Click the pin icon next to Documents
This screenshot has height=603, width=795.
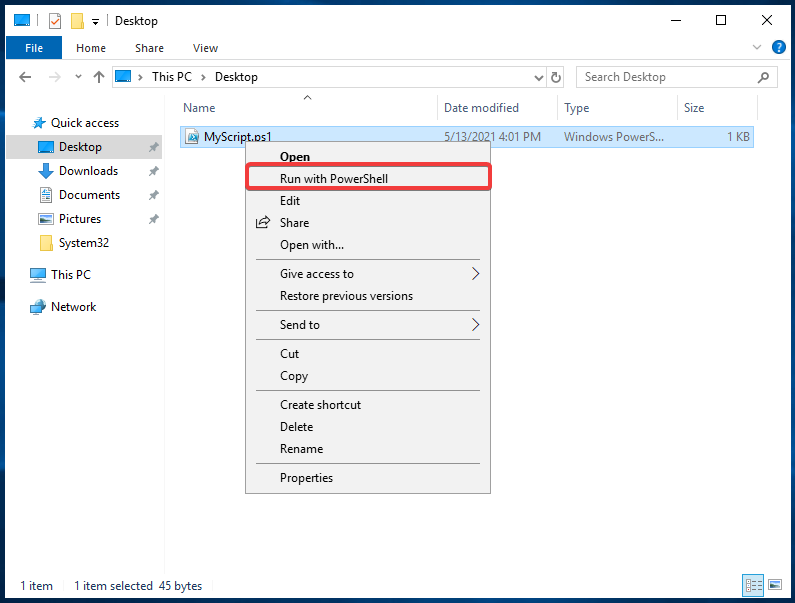(154, 195)
